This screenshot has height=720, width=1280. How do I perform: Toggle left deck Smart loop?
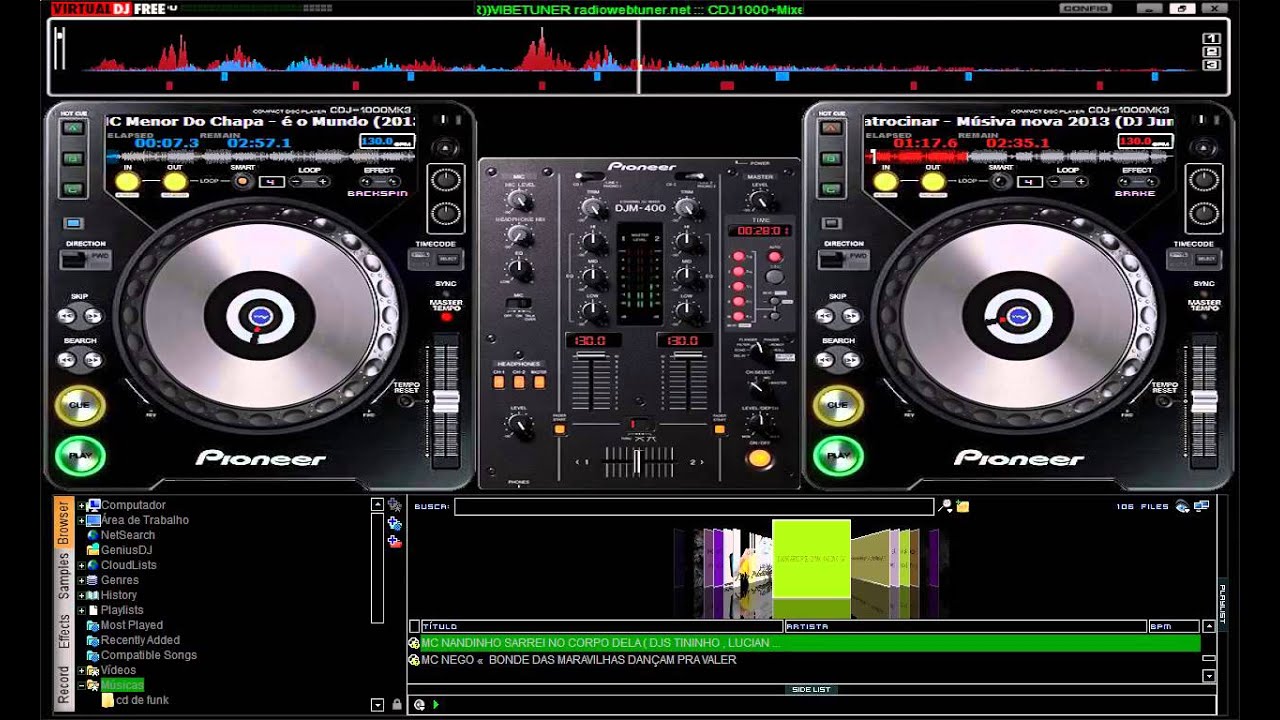(x=243, y=181)
